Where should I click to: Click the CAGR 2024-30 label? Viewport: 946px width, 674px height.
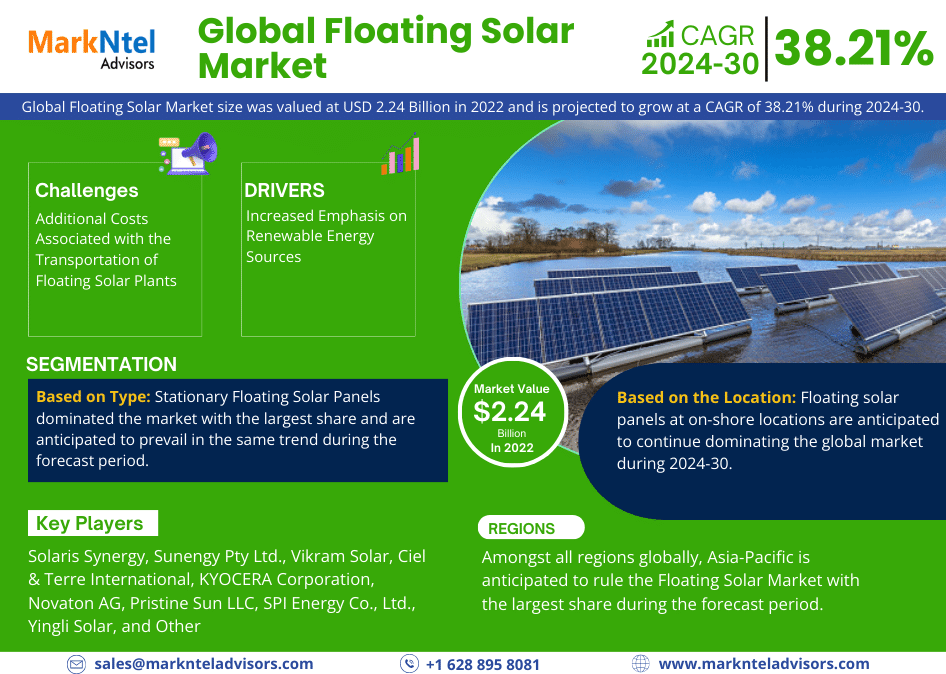pyautogui.click(x=700, y=51)
